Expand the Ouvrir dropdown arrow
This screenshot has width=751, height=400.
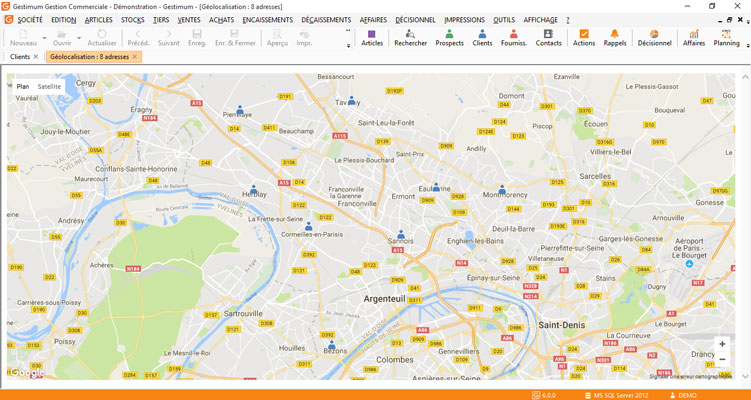pyautogui.click(x=79, y=38)
